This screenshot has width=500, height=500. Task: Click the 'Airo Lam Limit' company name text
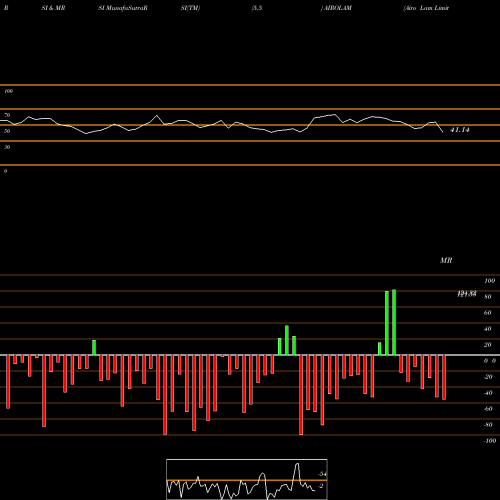426,8
